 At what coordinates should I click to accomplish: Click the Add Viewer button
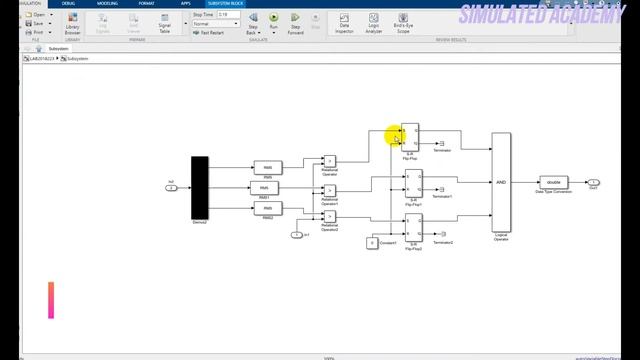pos(133,23)
